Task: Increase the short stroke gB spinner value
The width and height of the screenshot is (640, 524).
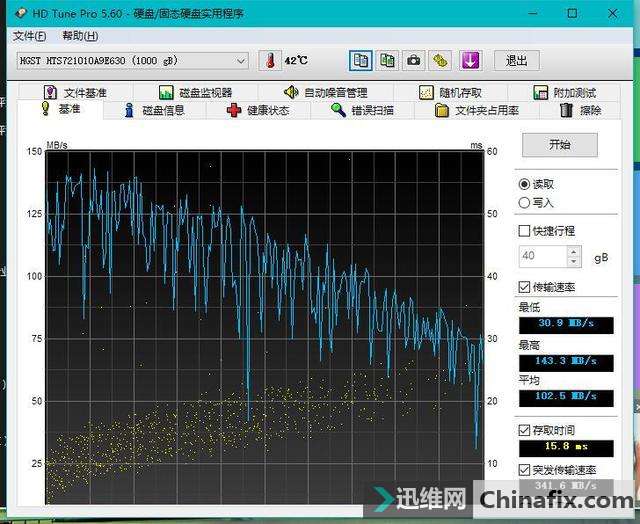Action: (573, 251)
